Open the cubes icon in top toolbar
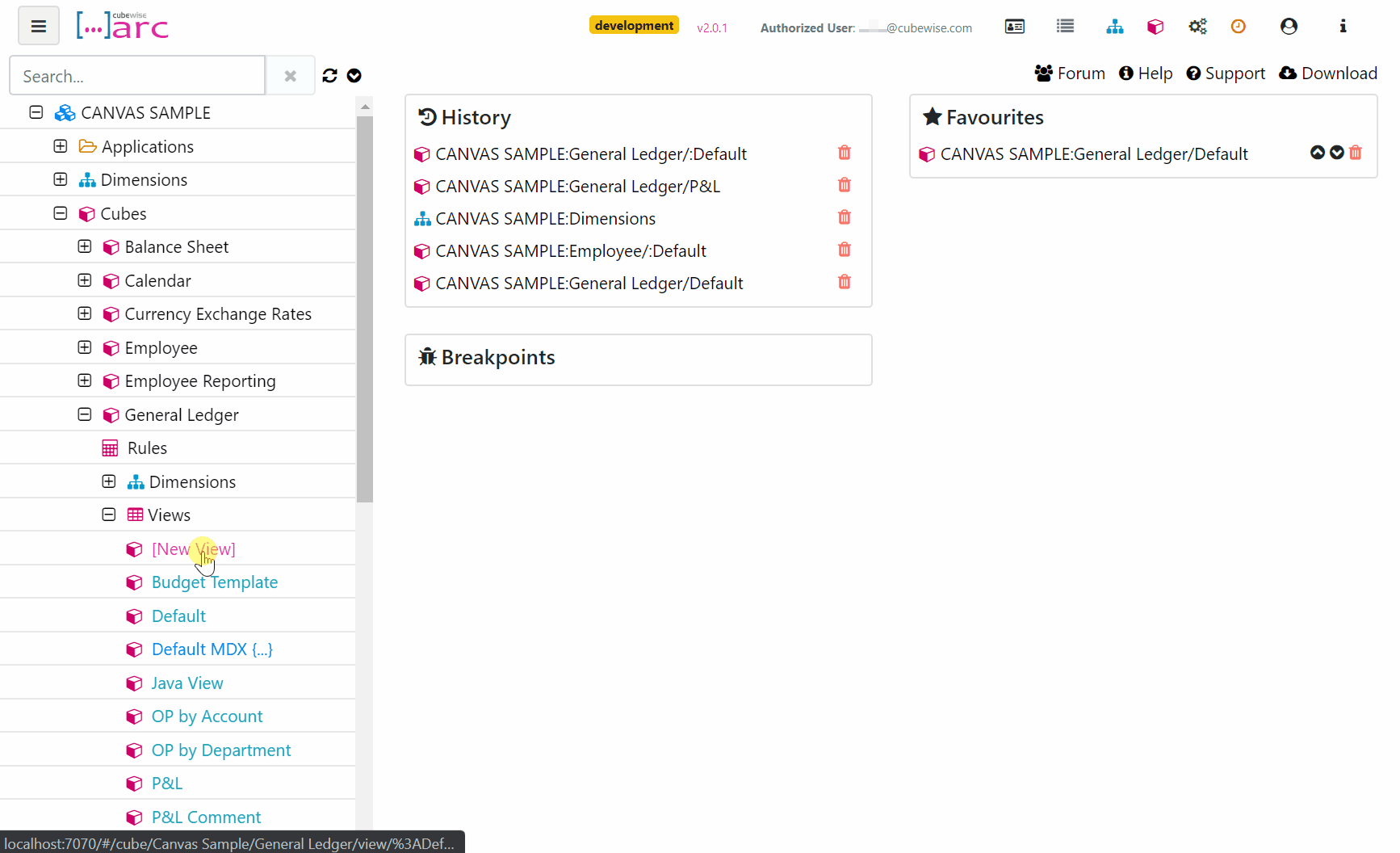This screenshot has width=1400, height=853. tap(1155, 27)
